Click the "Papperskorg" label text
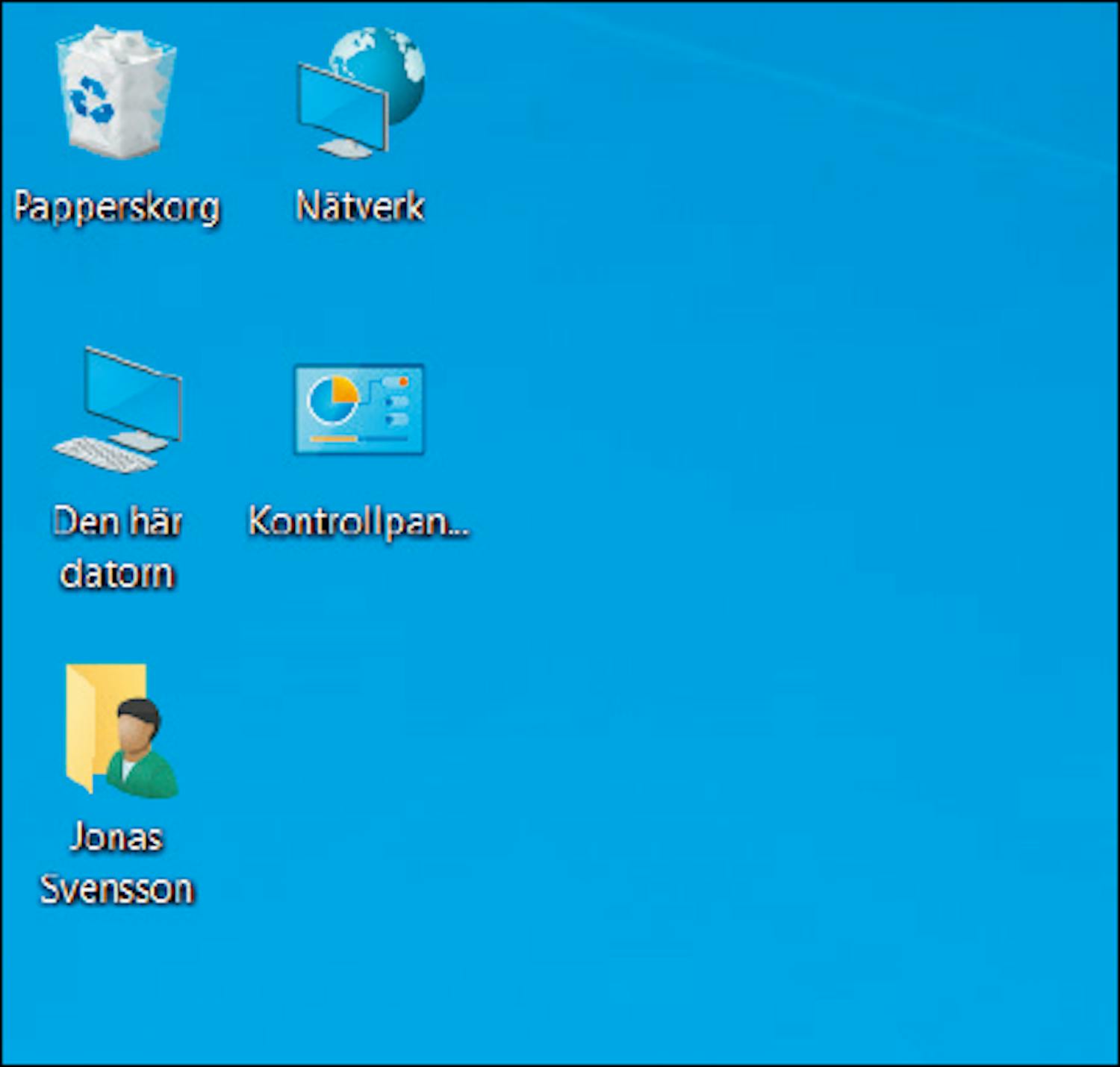The width and height of the screenshot is (1120, 1067). tap(117, 208)
